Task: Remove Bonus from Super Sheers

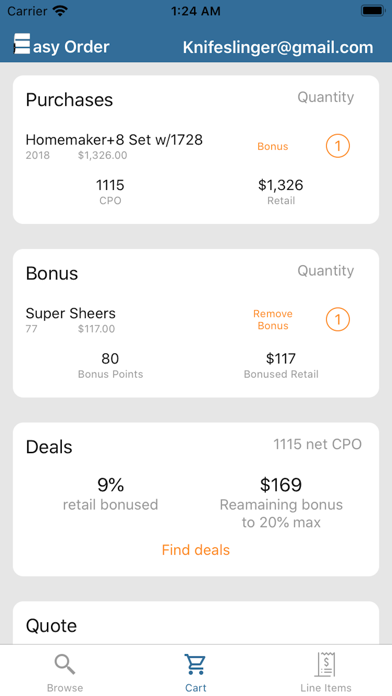Action: click(x=273, y=320)
